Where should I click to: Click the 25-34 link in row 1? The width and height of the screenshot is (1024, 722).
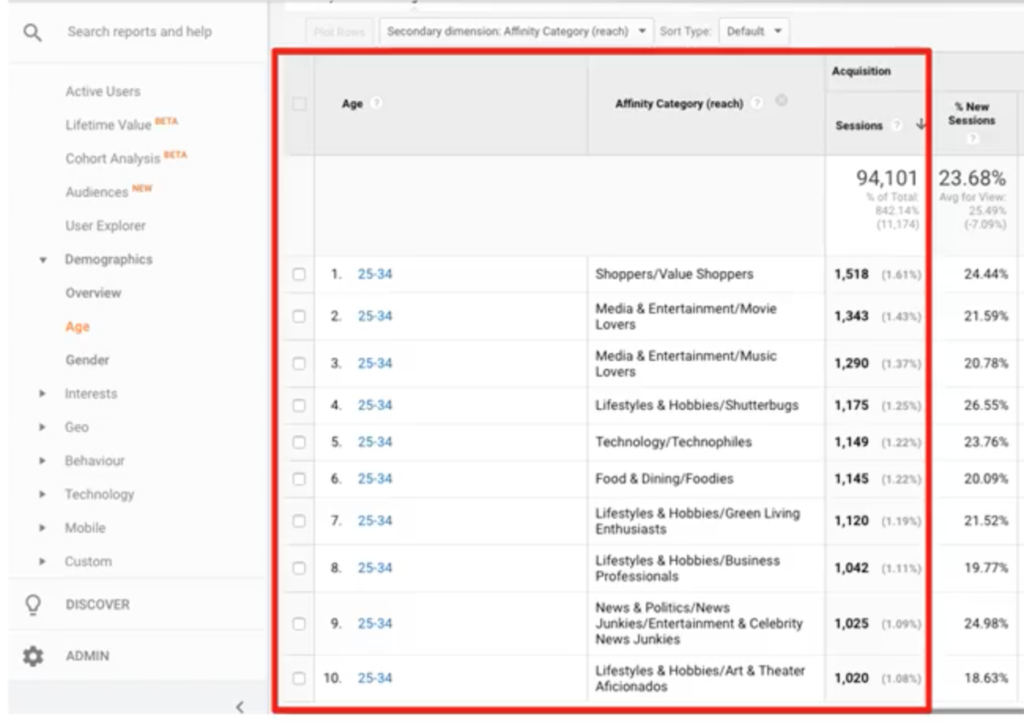pos(375,274)
